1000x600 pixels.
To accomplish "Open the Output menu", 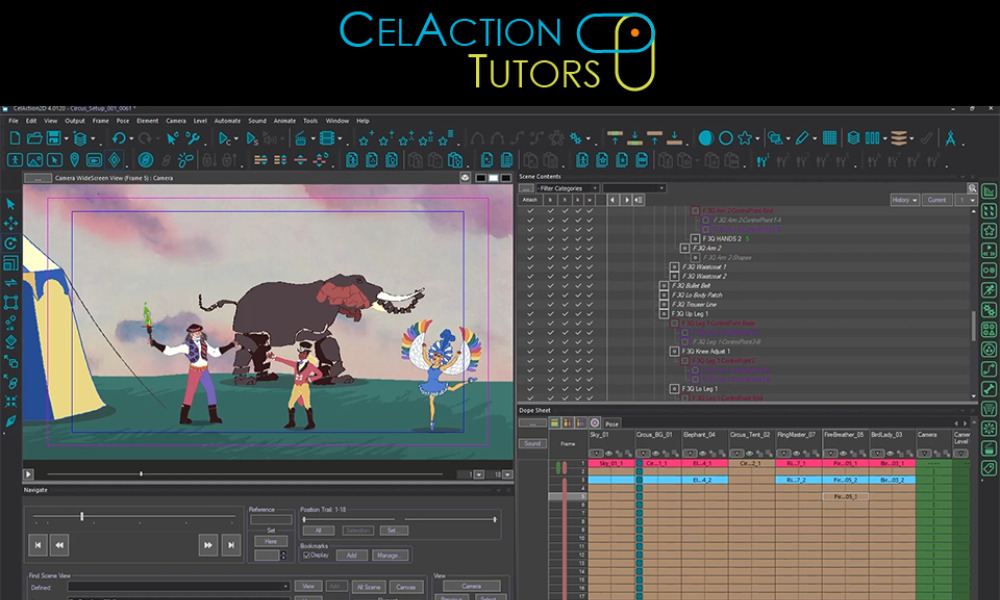I will [x=75, y=121].
